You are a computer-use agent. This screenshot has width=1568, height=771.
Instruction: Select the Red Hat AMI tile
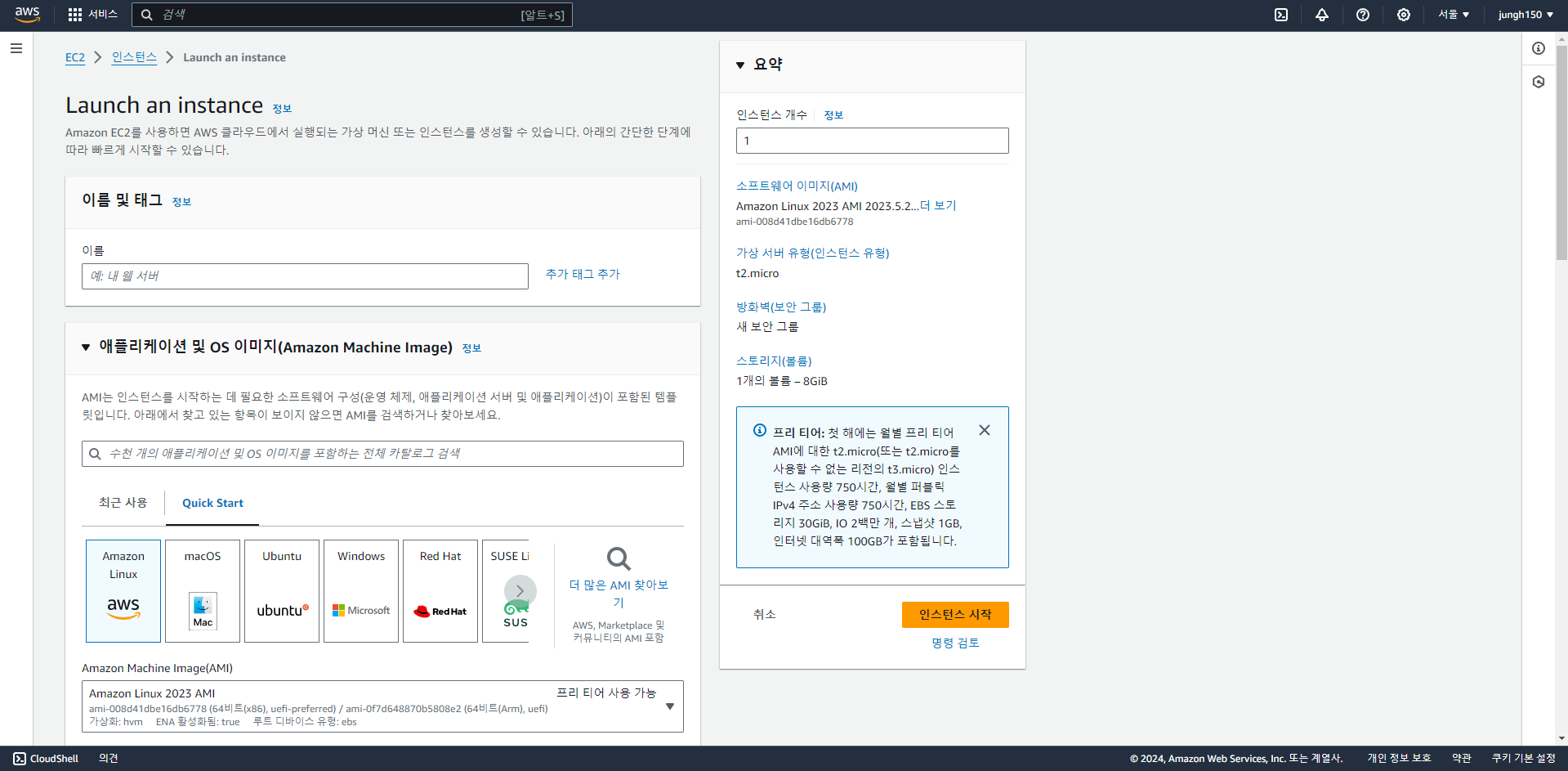click(x=440, y=591)
